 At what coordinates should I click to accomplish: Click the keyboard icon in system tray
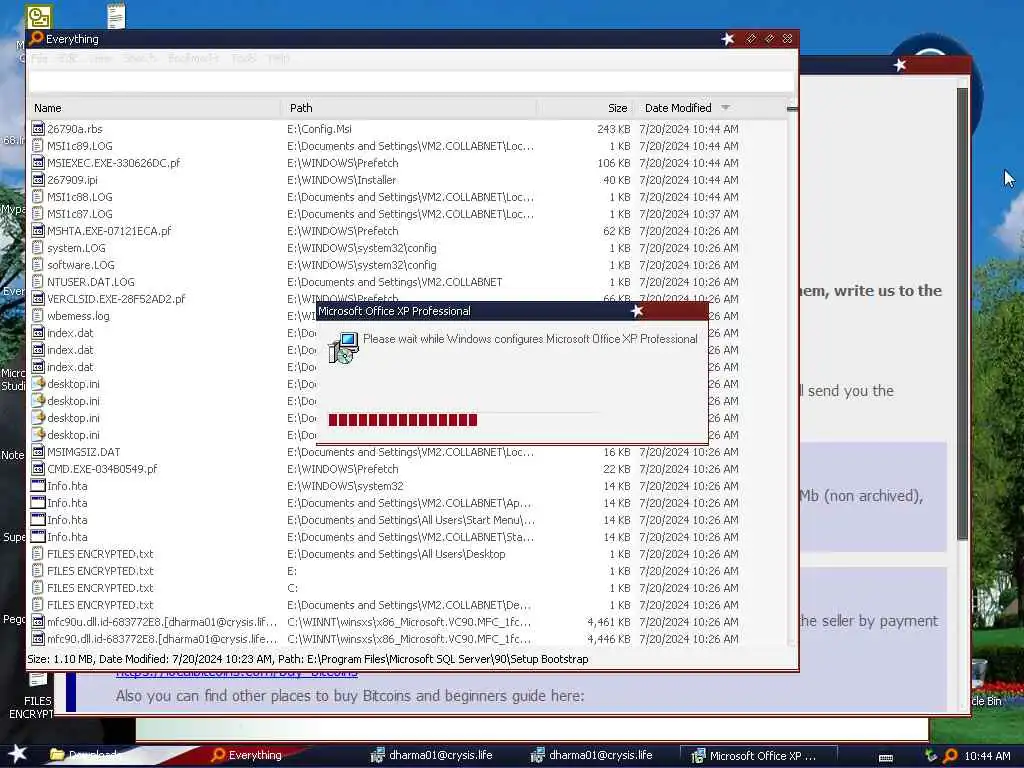click(x=886, y=757)
